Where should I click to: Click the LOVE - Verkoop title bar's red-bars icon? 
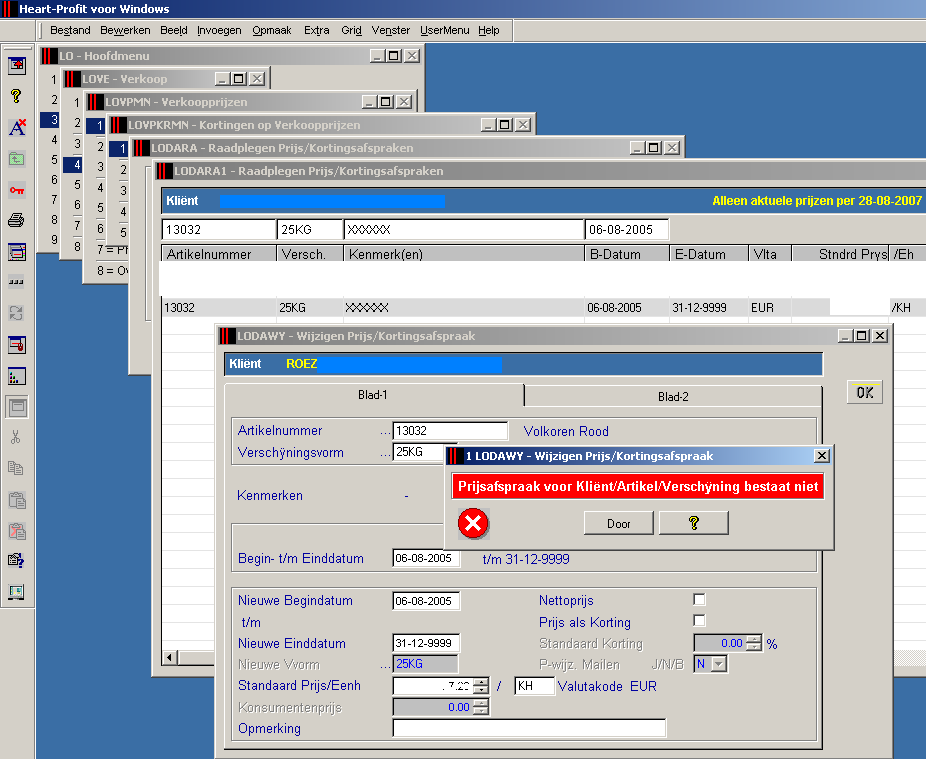[x=72, y=79]
